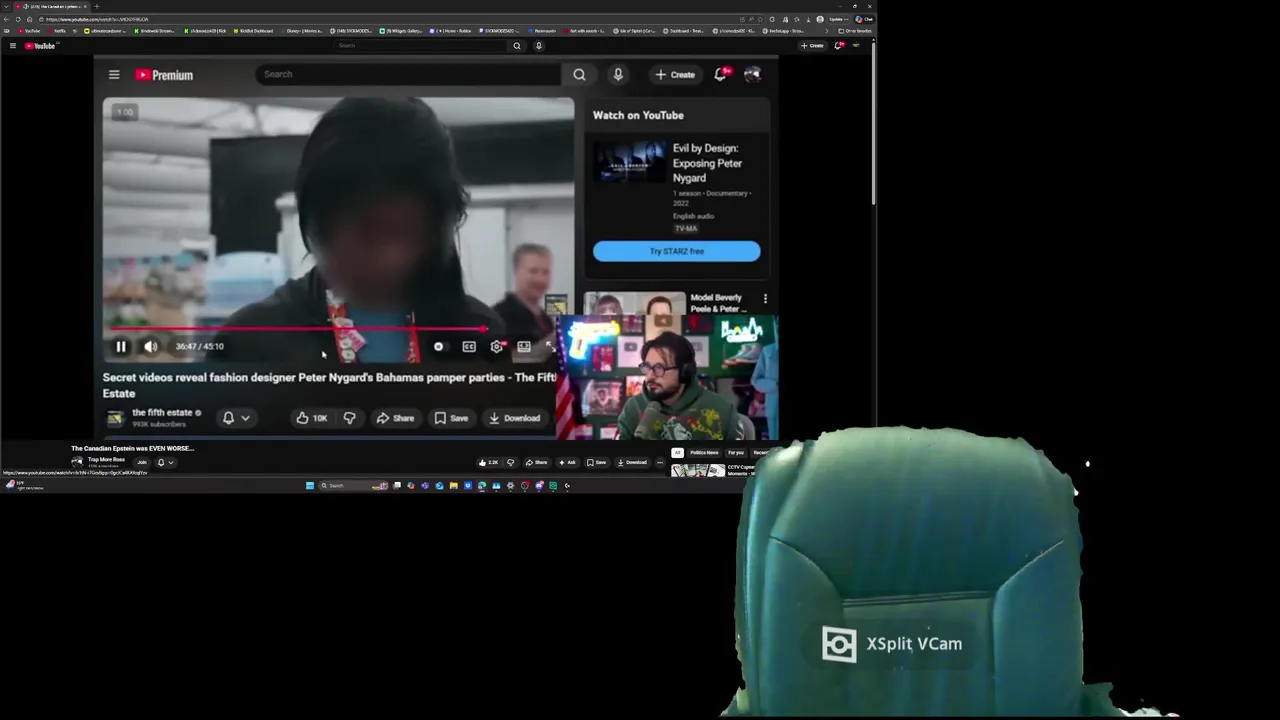Screen dimensions: 1280x720
Task: Open notifications bell beside the Create button in Premium header
Action: tap(721, 74)
